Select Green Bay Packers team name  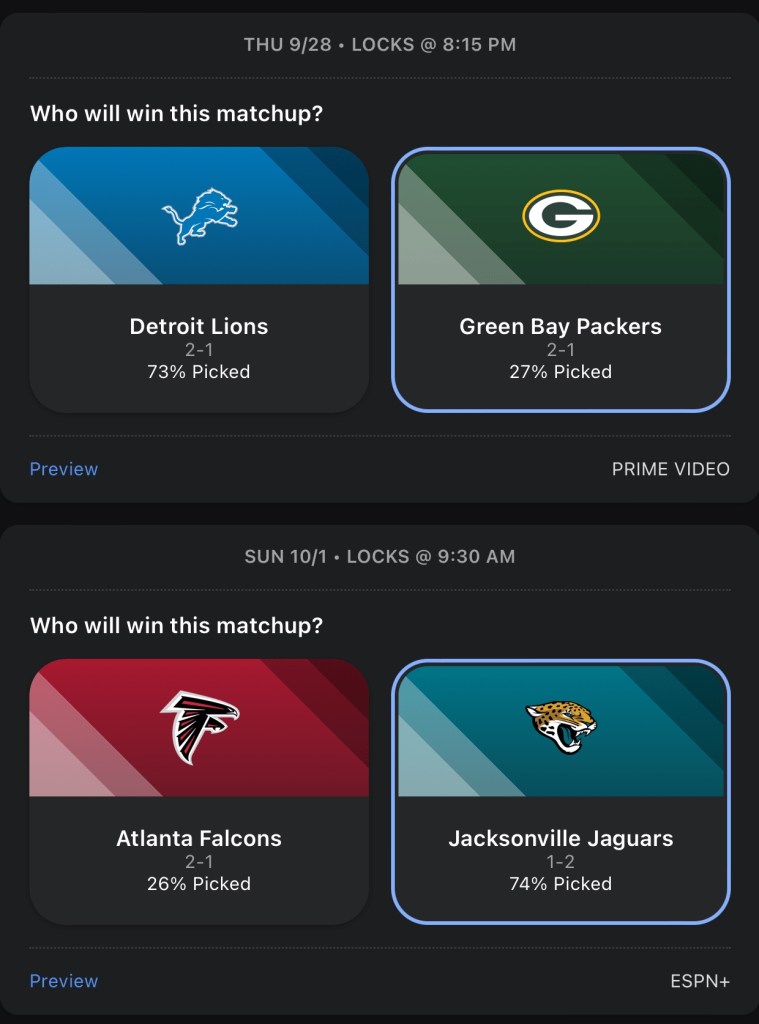coord(560,326)
